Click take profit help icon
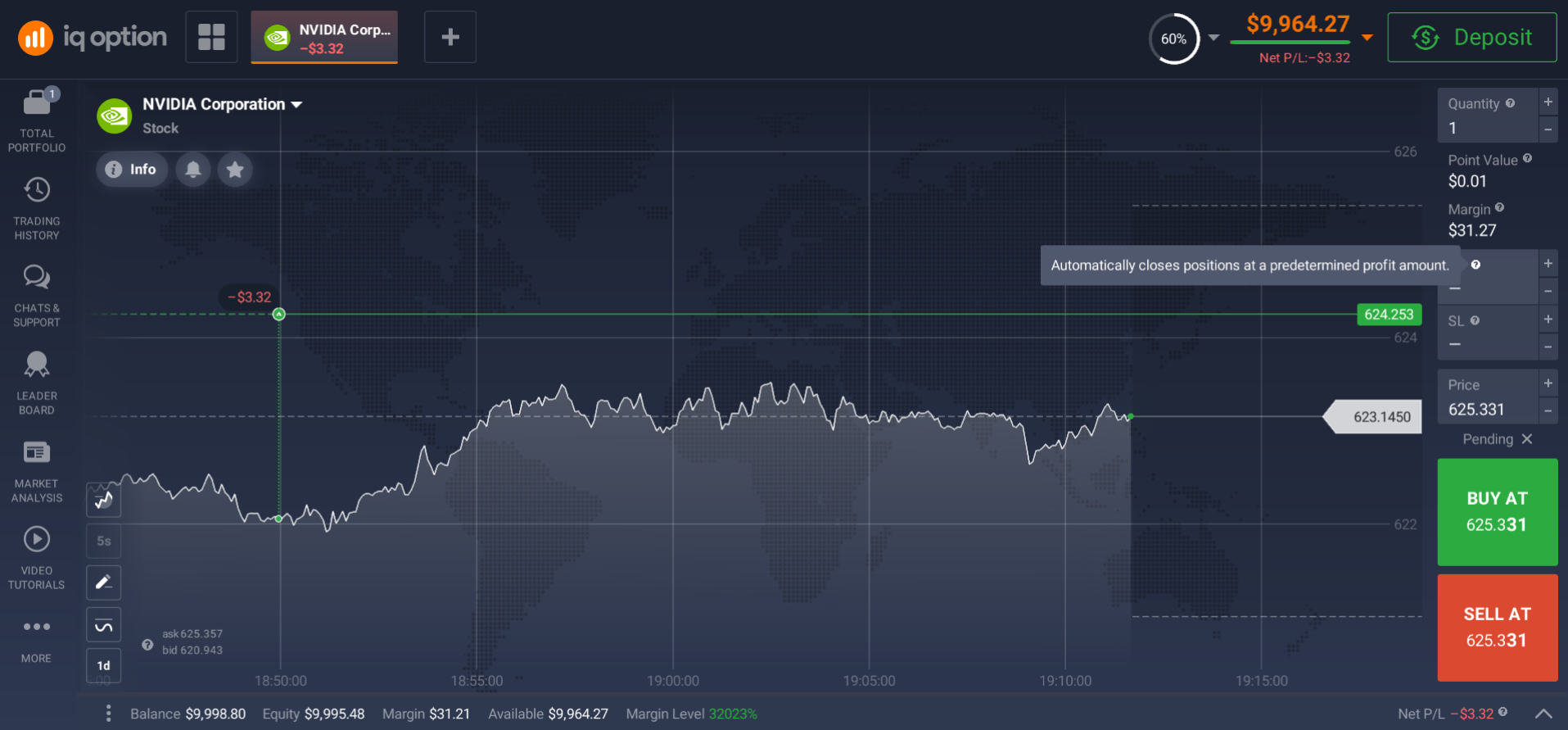 1475,265
